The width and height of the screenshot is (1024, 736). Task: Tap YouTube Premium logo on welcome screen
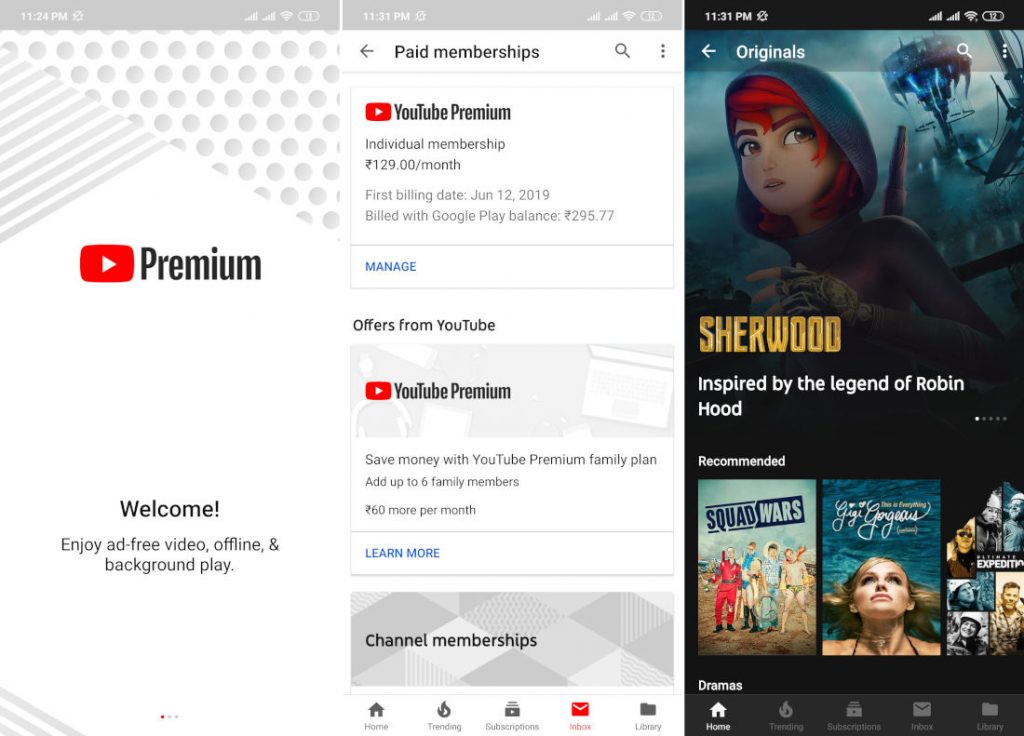[170, 264]
